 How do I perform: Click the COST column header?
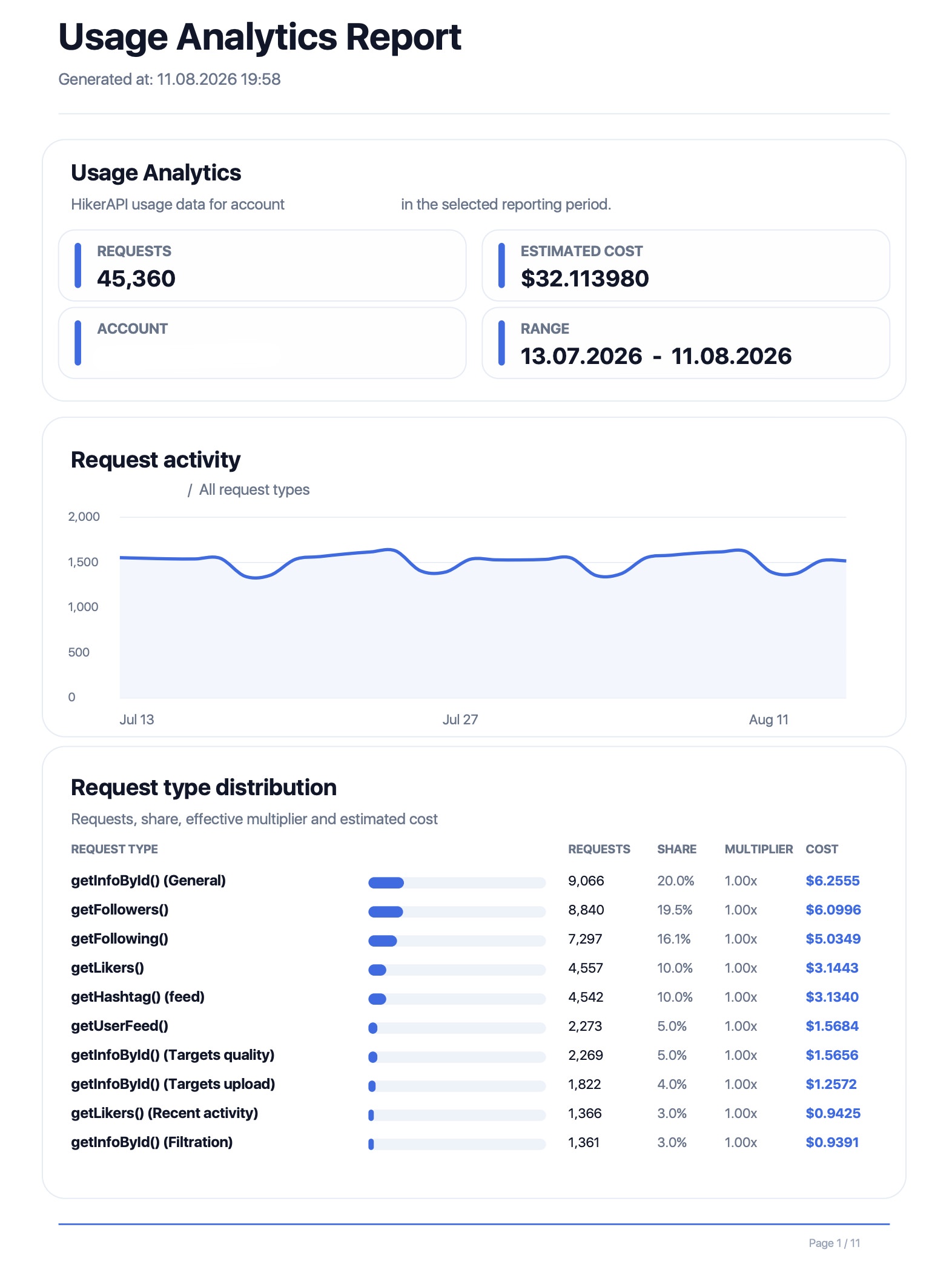822,849
